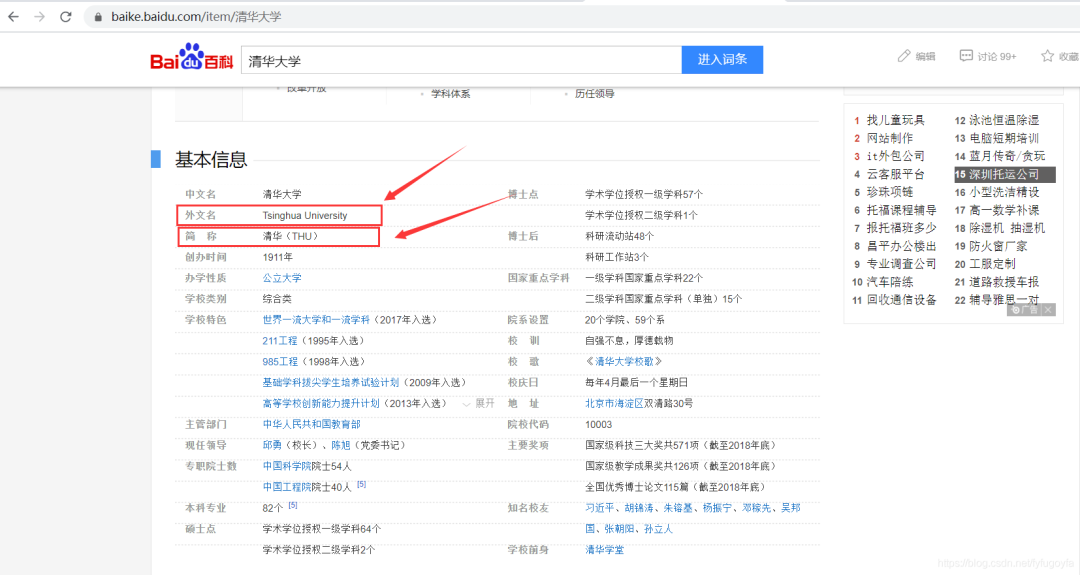Screen dimensions: 1080x575
Task: Click the browser forward arrow
Action: (39, 17)
